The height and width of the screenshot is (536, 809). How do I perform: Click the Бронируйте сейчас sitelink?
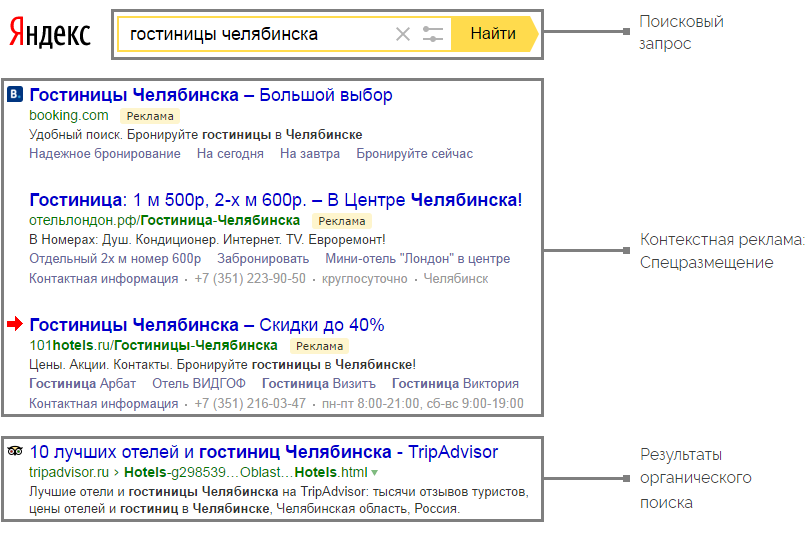coord(414,154)
